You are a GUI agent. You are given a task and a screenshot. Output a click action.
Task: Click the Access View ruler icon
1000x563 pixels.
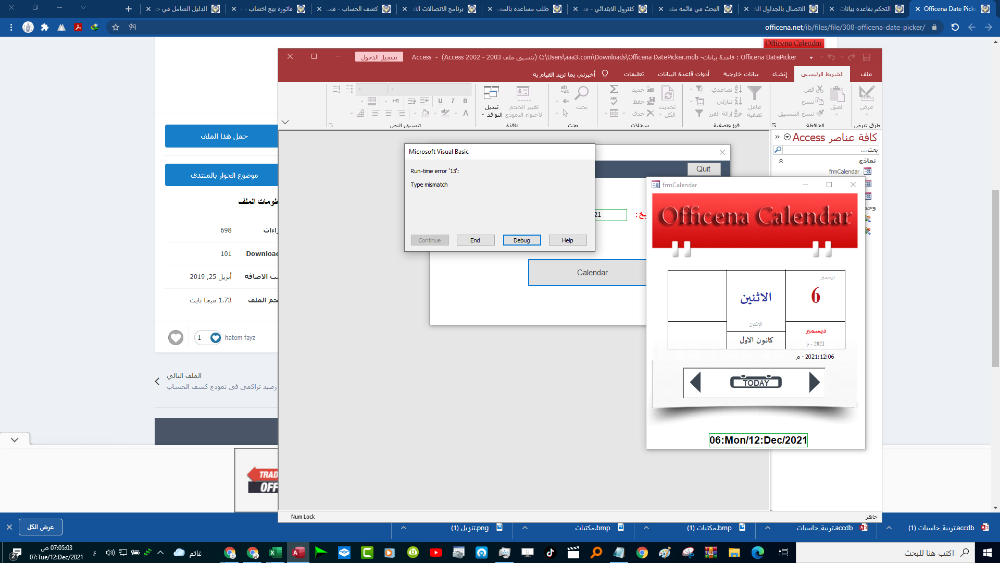[x=866, y=94]
